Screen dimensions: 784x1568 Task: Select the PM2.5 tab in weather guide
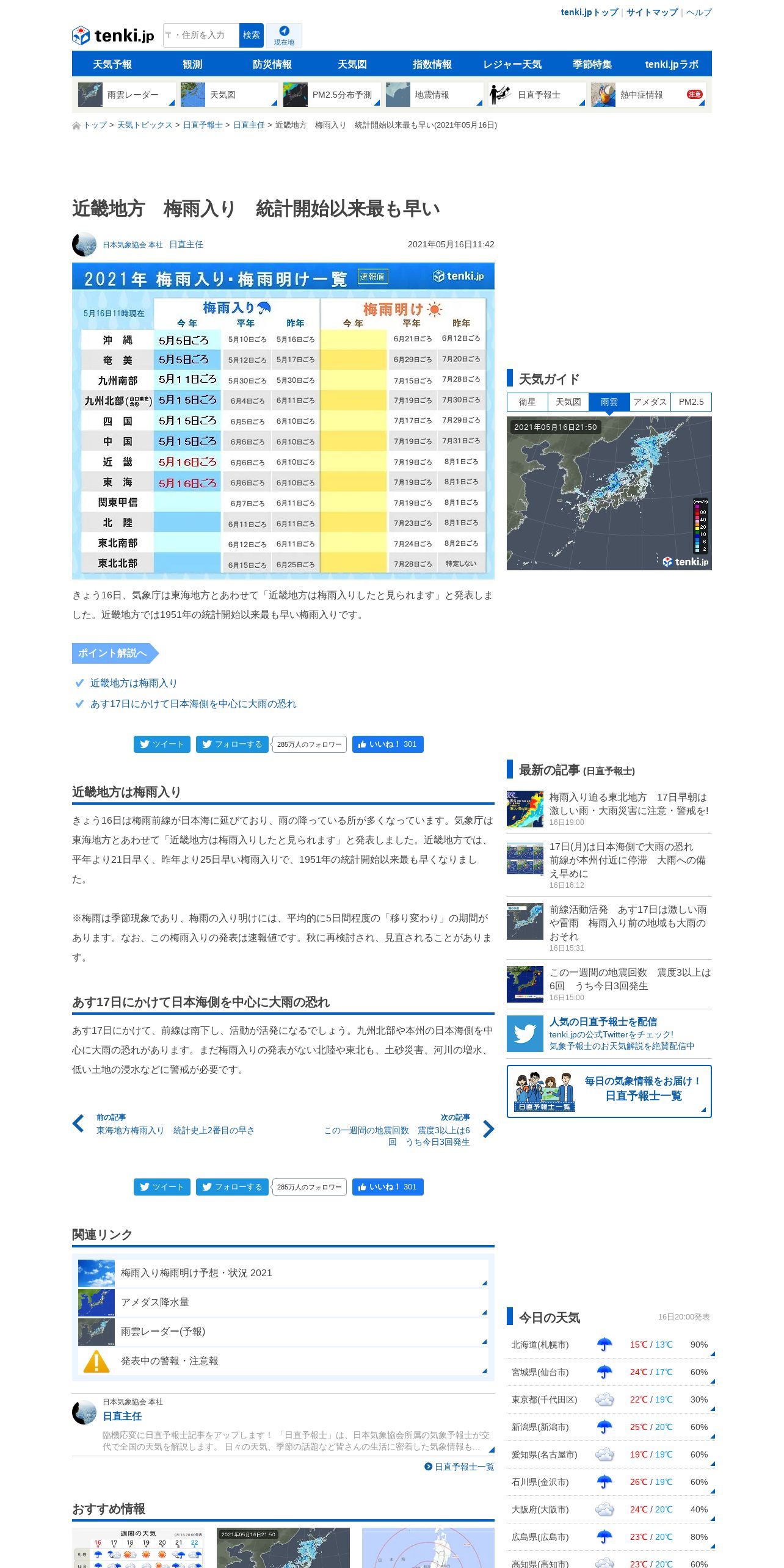coord(691,402)
